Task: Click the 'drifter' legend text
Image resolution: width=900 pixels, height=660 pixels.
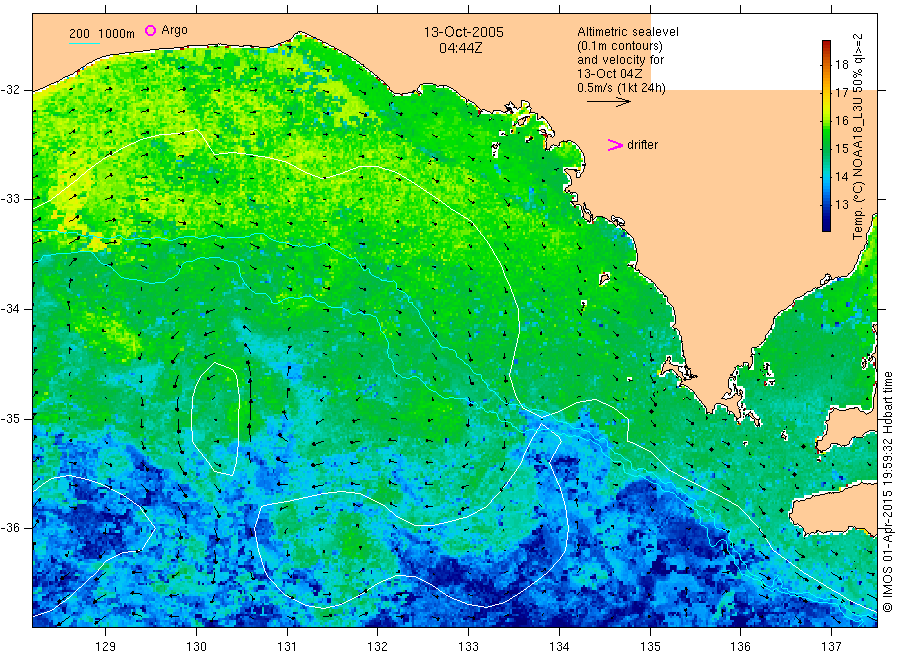Action: (x=642, y=145)
